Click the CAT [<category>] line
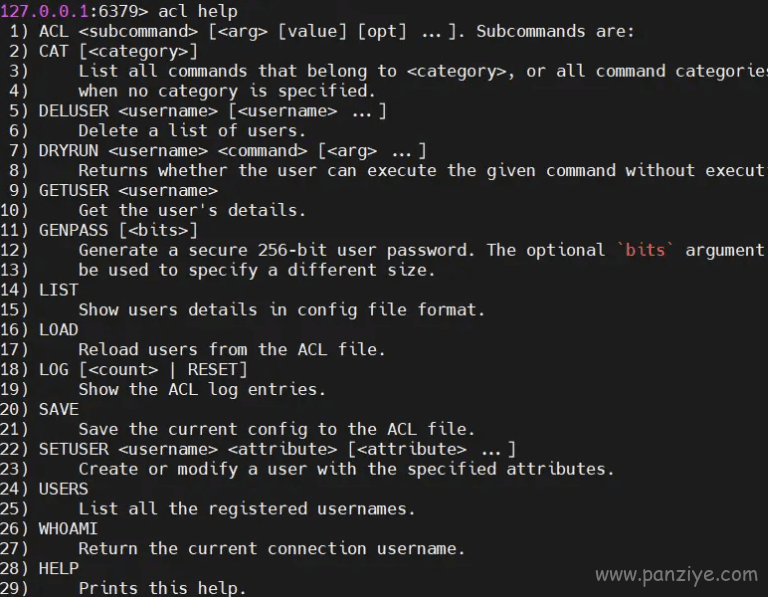 [x=118, y=51]
